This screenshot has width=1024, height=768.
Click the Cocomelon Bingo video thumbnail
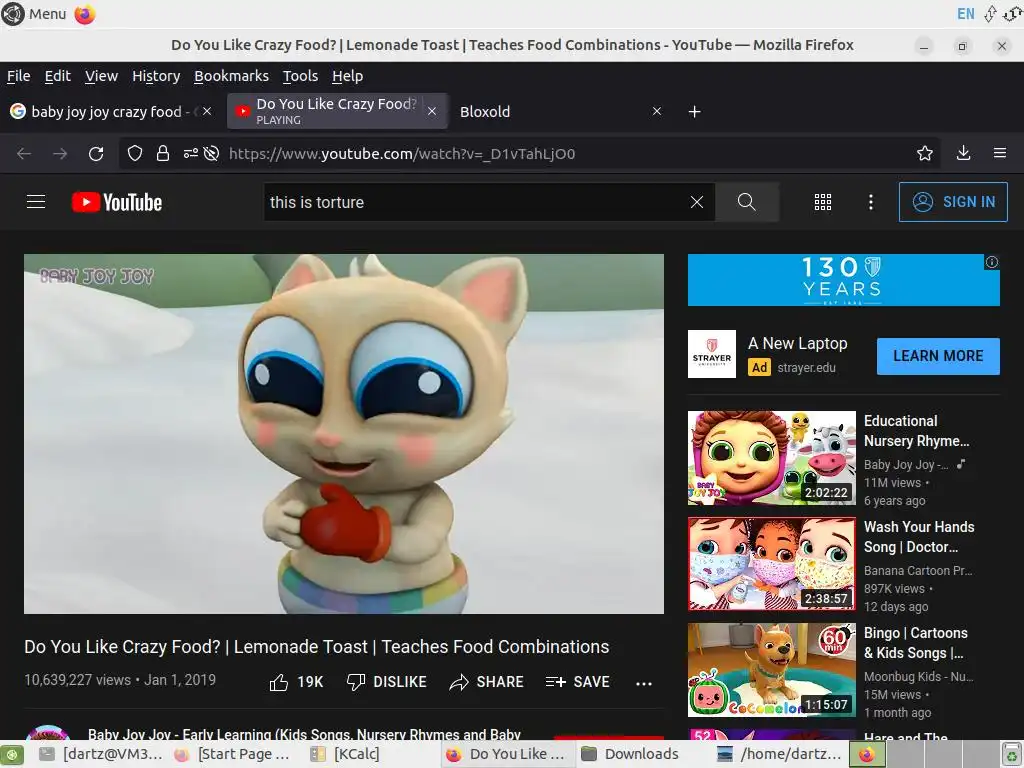(771, 669)
